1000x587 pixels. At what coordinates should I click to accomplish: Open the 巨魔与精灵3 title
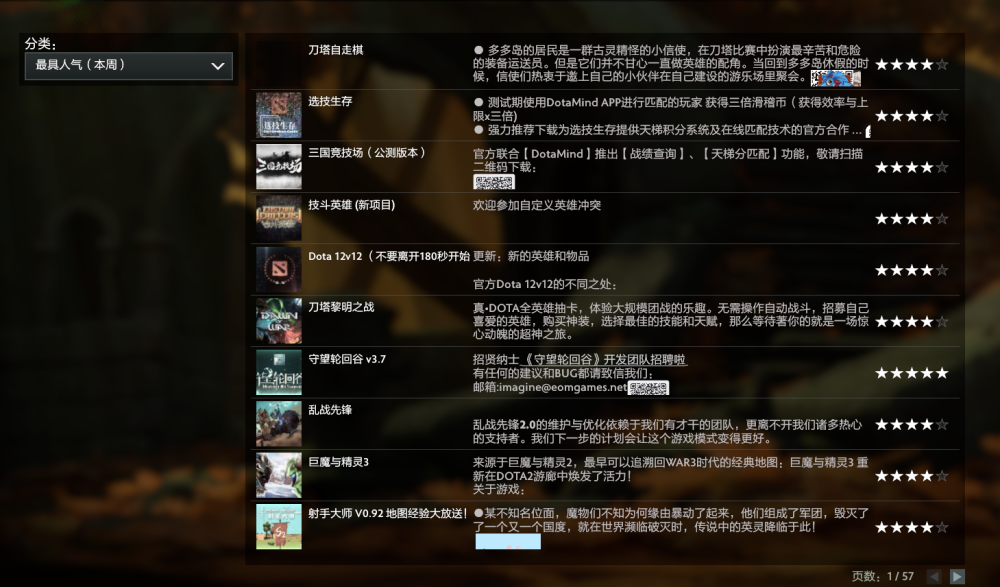coord(339,461)
